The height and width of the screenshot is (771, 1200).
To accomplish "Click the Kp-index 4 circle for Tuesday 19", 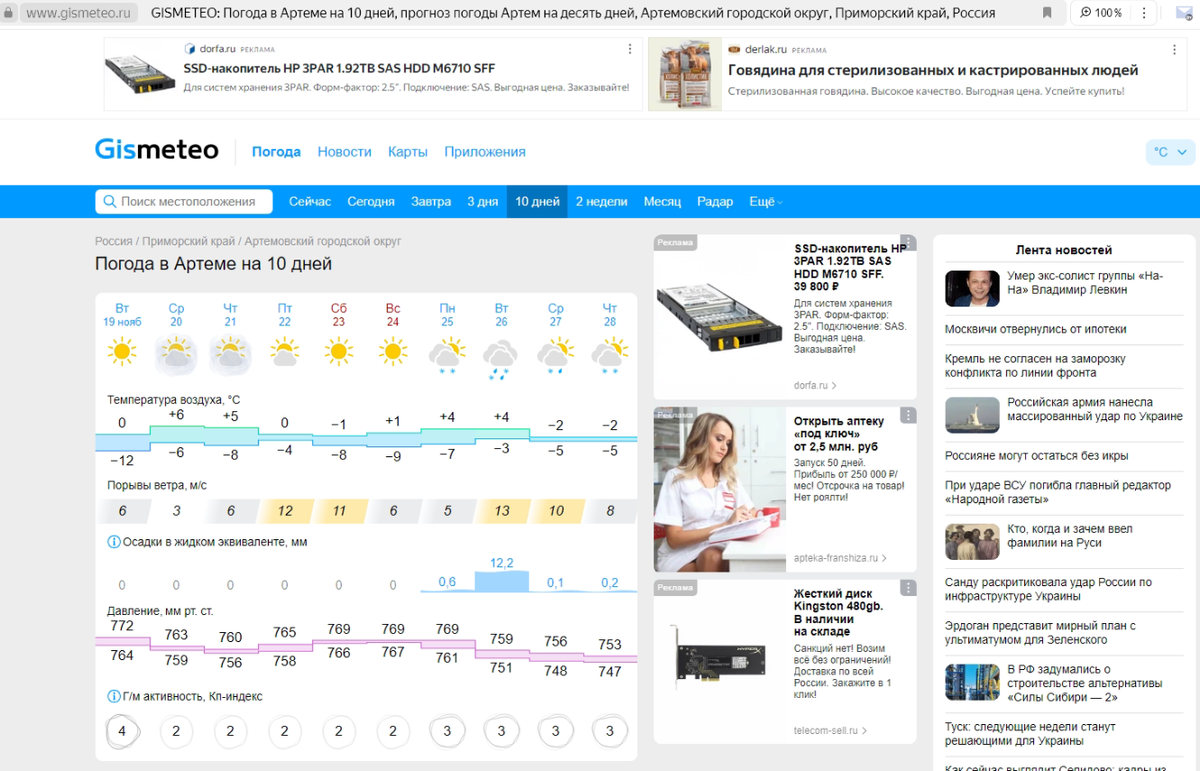I will (122, 731).
